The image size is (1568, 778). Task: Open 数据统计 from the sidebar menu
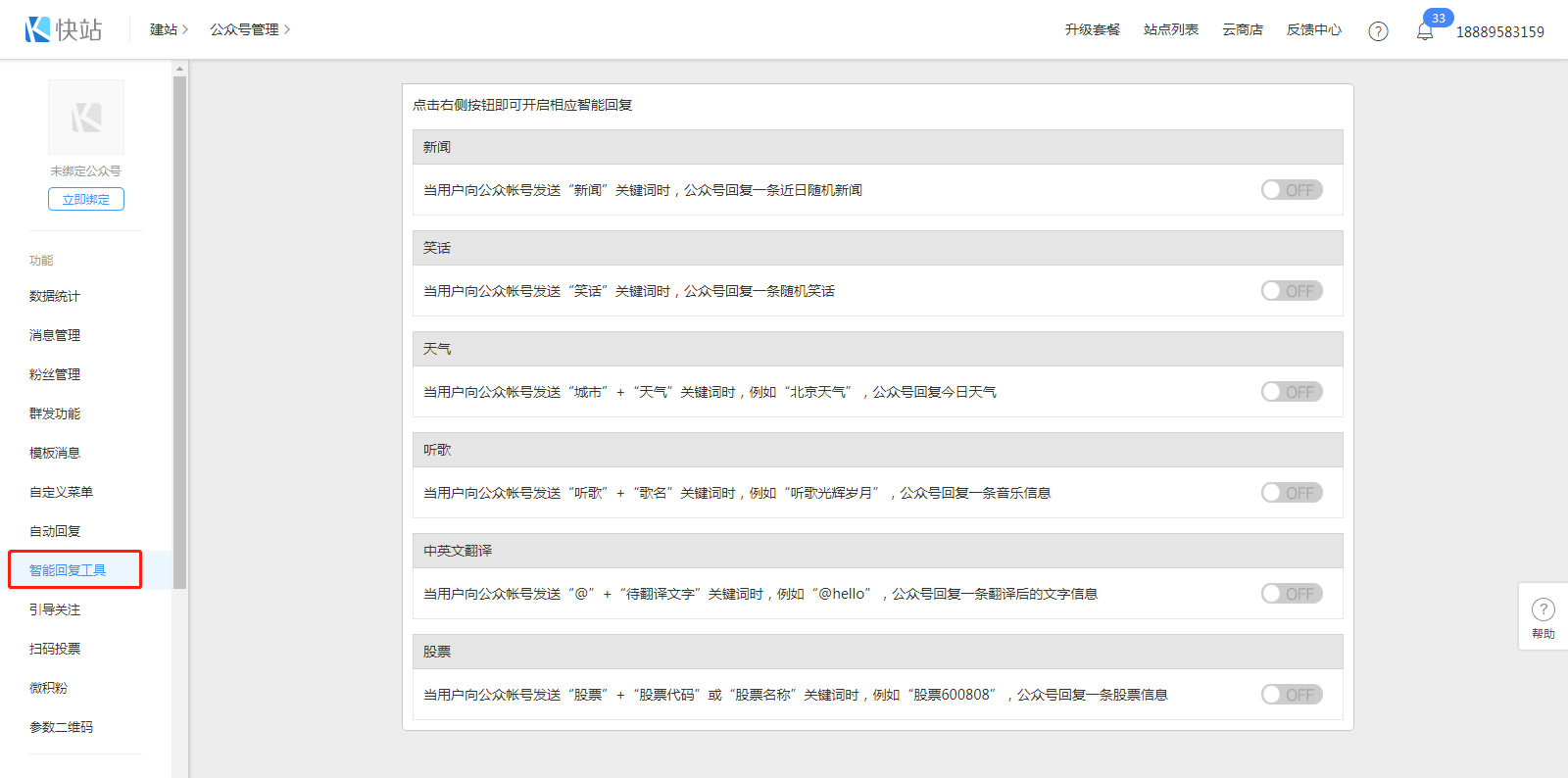pos(55,296)
